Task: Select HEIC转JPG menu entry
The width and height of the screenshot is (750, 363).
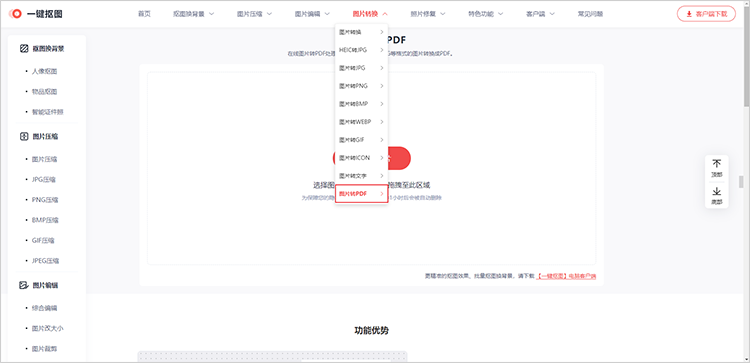Action: tap(361, 50)
